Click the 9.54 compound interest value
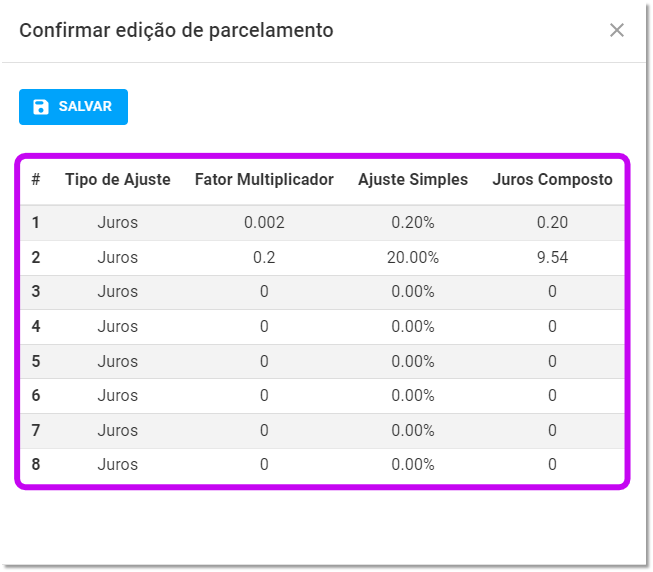653x572 pixels. tap(552, 258)
